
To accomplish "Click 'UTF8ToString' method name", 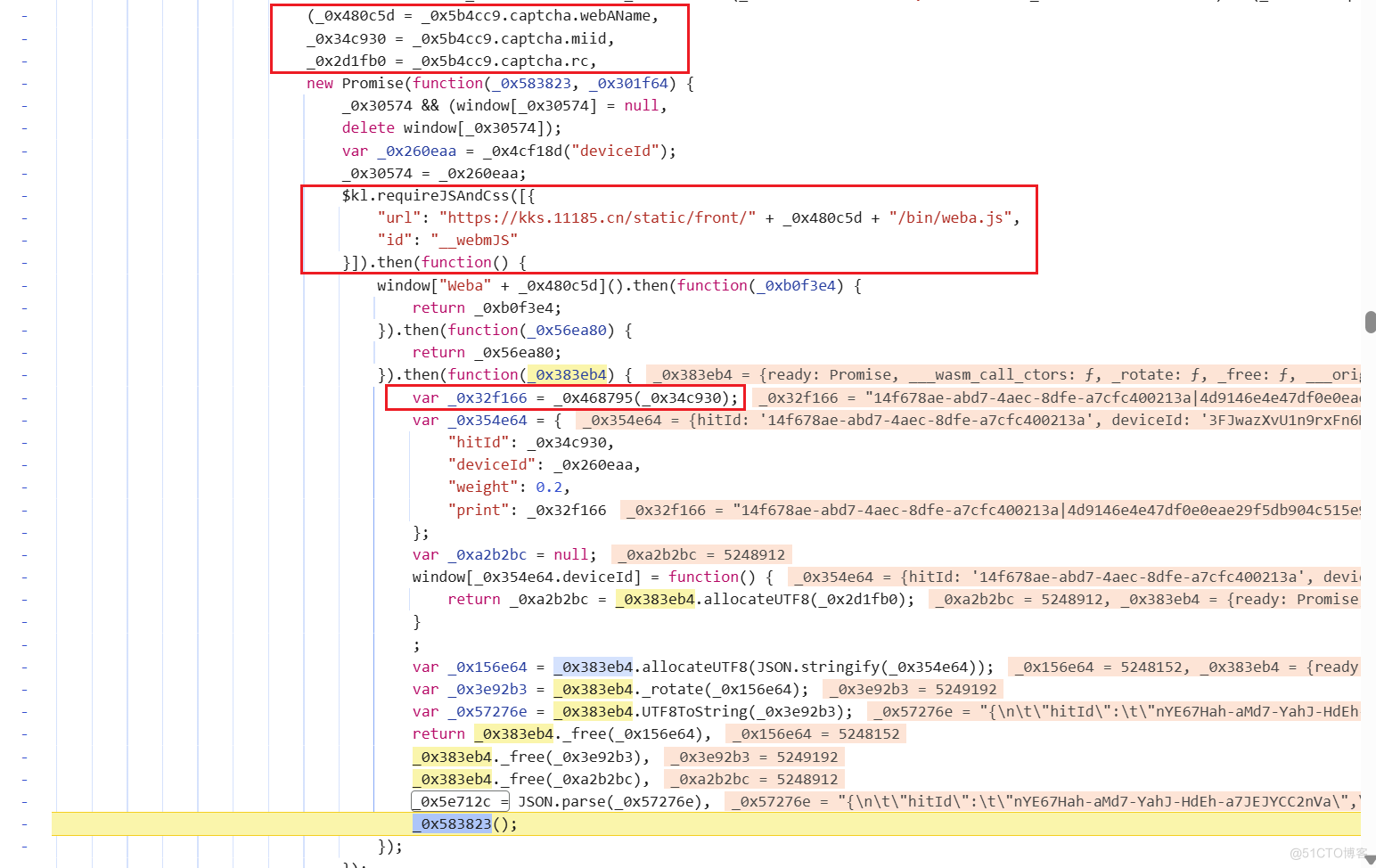I will (694, 712).
